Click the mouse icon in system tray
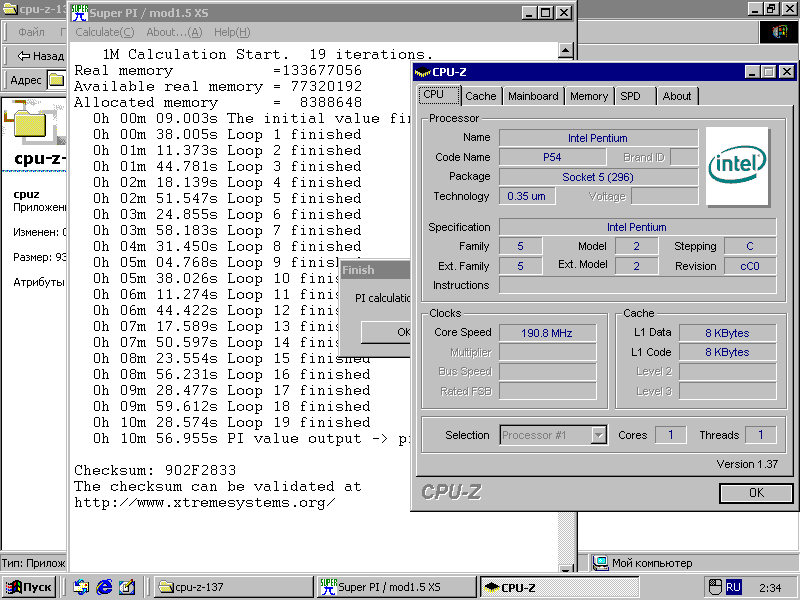Viewport: 800px width, 600px height. coord(715,587)
